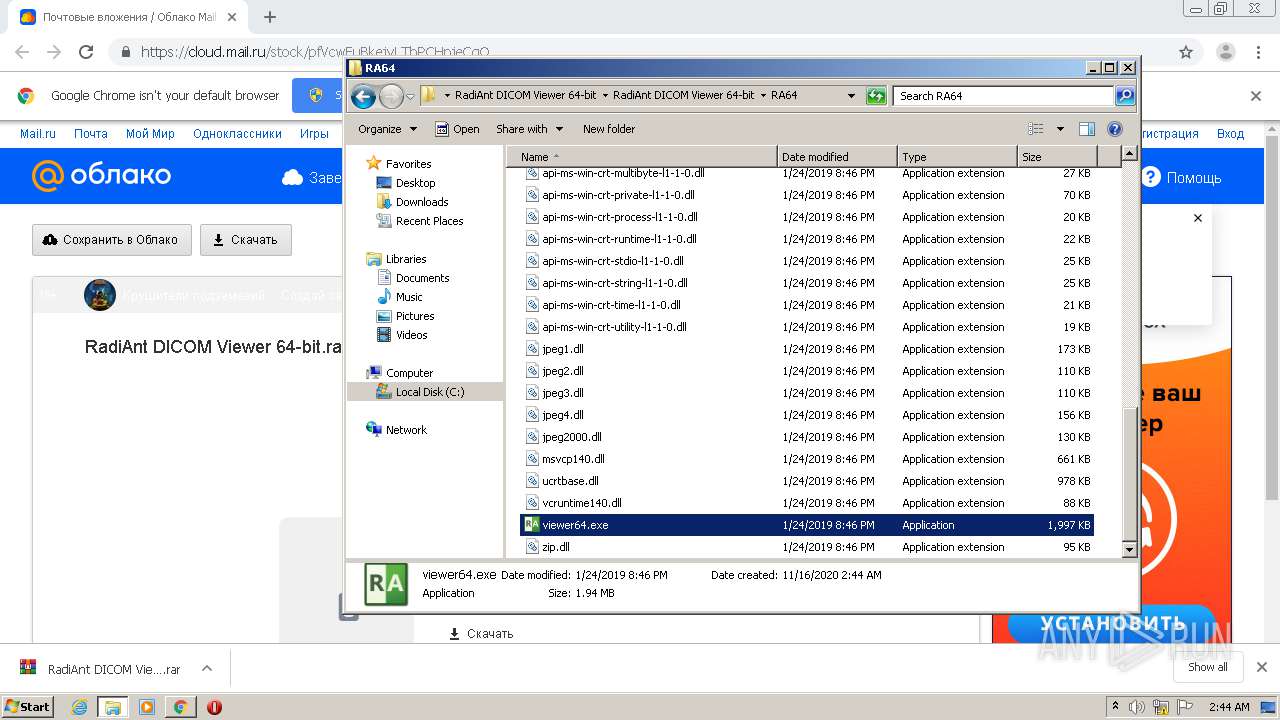Click scrollbar up arrow in file list

click(x=1129, y=154)
